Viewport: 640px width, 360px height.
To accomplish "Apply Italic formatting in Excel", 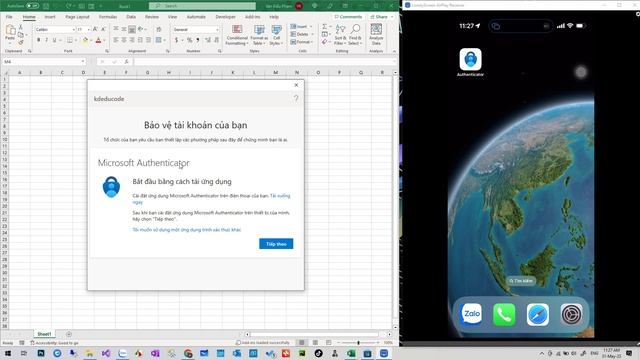I will pyautogui.click(x=46, y=40).
